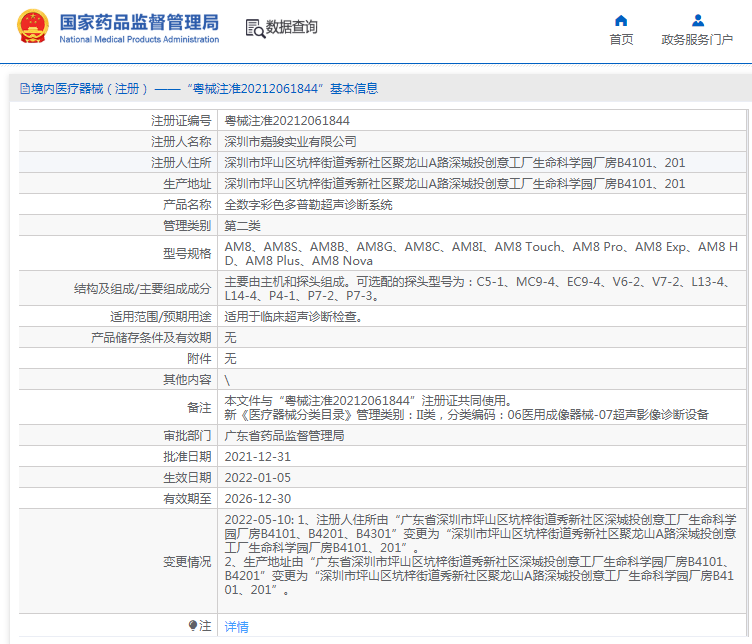This screenshot has width=752, height=644.
Task: Click the 批准日期 row label
Action: pyautogui.click(x=187, y=457)
